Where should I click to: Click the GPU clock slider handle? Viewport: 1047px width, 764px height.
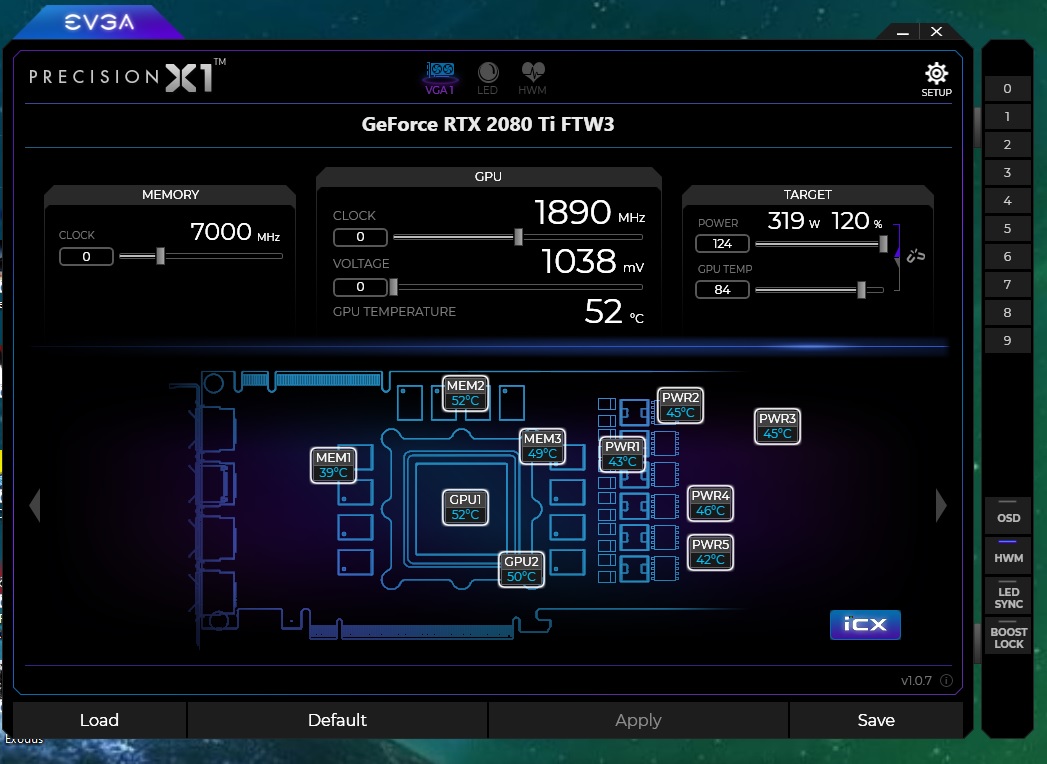[x=518, y=236]
